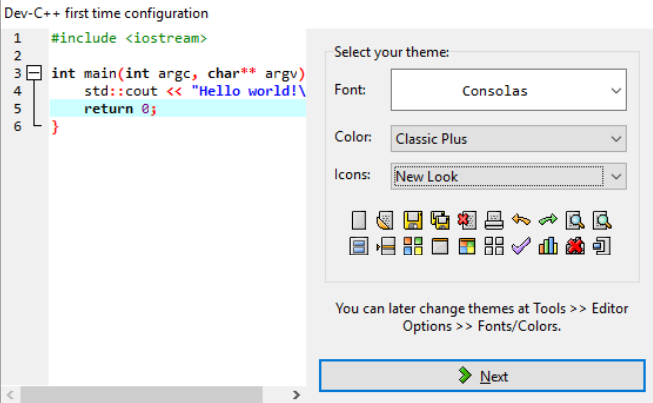
Task: Click the blank new file preview icon
Action: pos(359,221)
